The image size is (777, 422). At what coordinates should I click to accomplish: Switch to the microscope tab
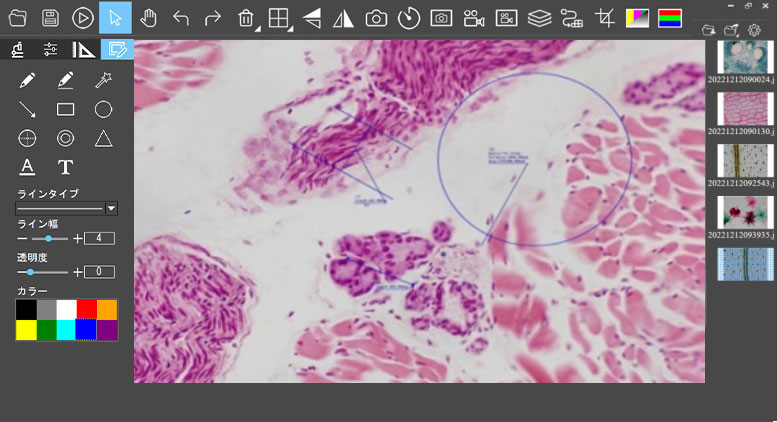(x=17, y=50)
